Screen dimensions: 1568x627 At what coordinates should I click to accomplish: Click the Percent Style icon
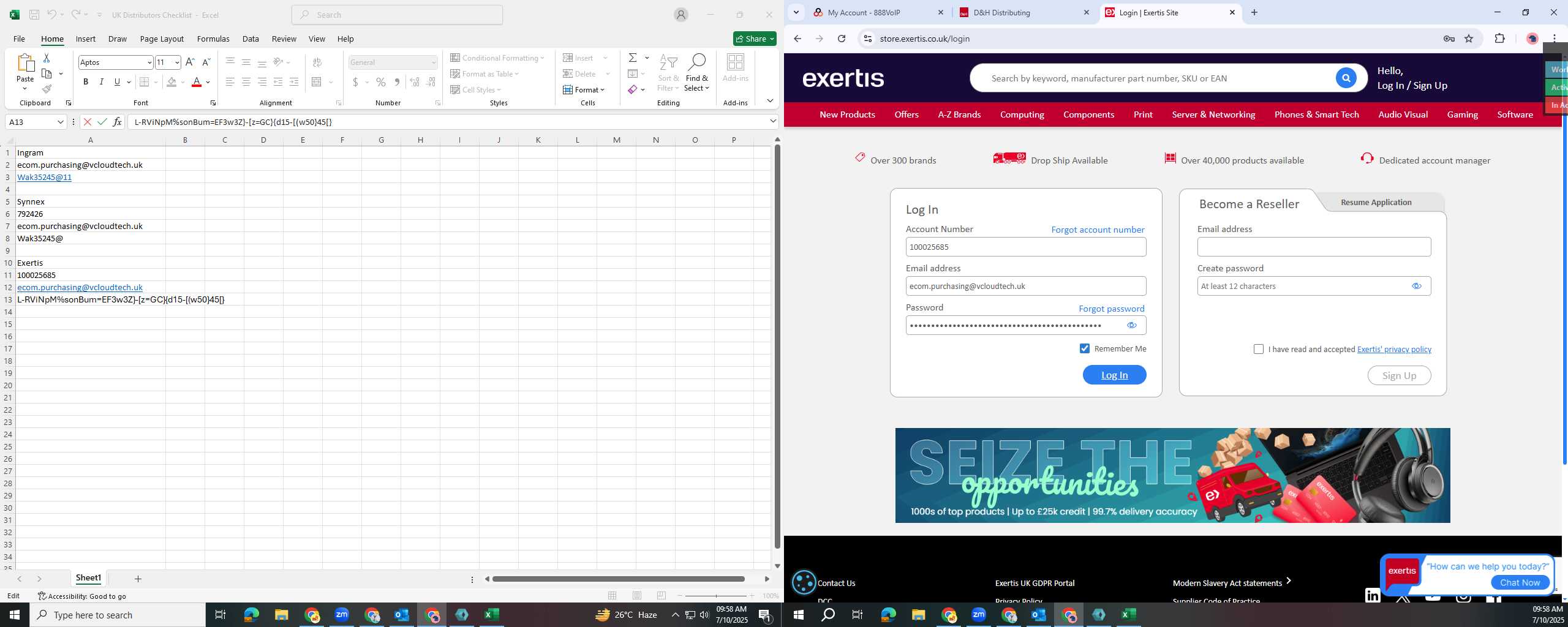pos(381,82)
